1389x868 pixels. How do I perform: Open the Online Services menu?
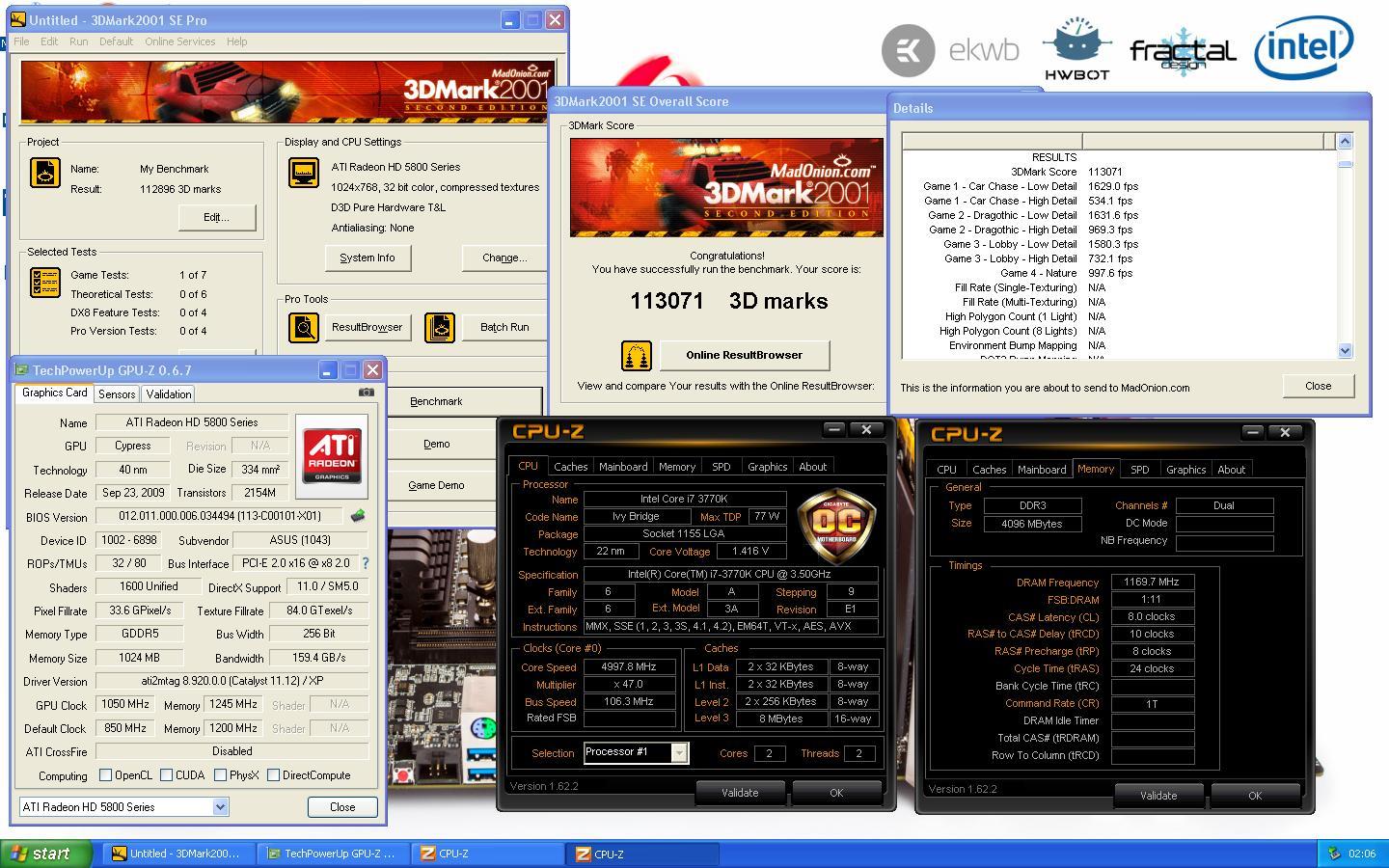[x=180, y=41]
